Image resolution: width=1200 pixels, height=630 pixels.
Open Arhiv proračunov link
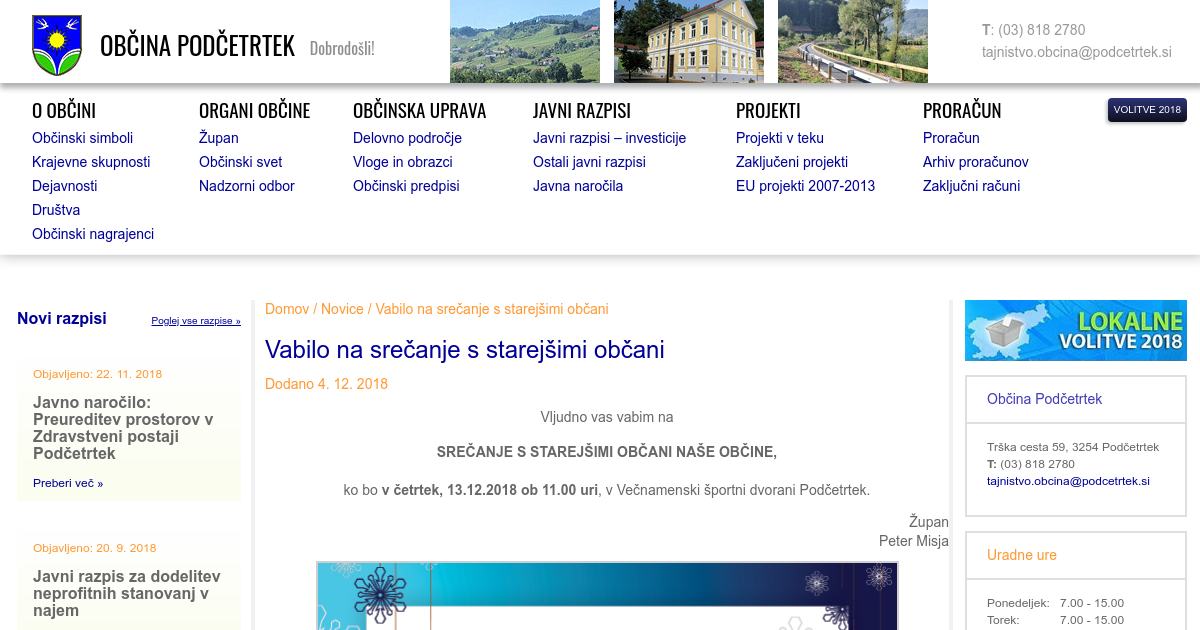pyautogui.click(x=975, y=162)
